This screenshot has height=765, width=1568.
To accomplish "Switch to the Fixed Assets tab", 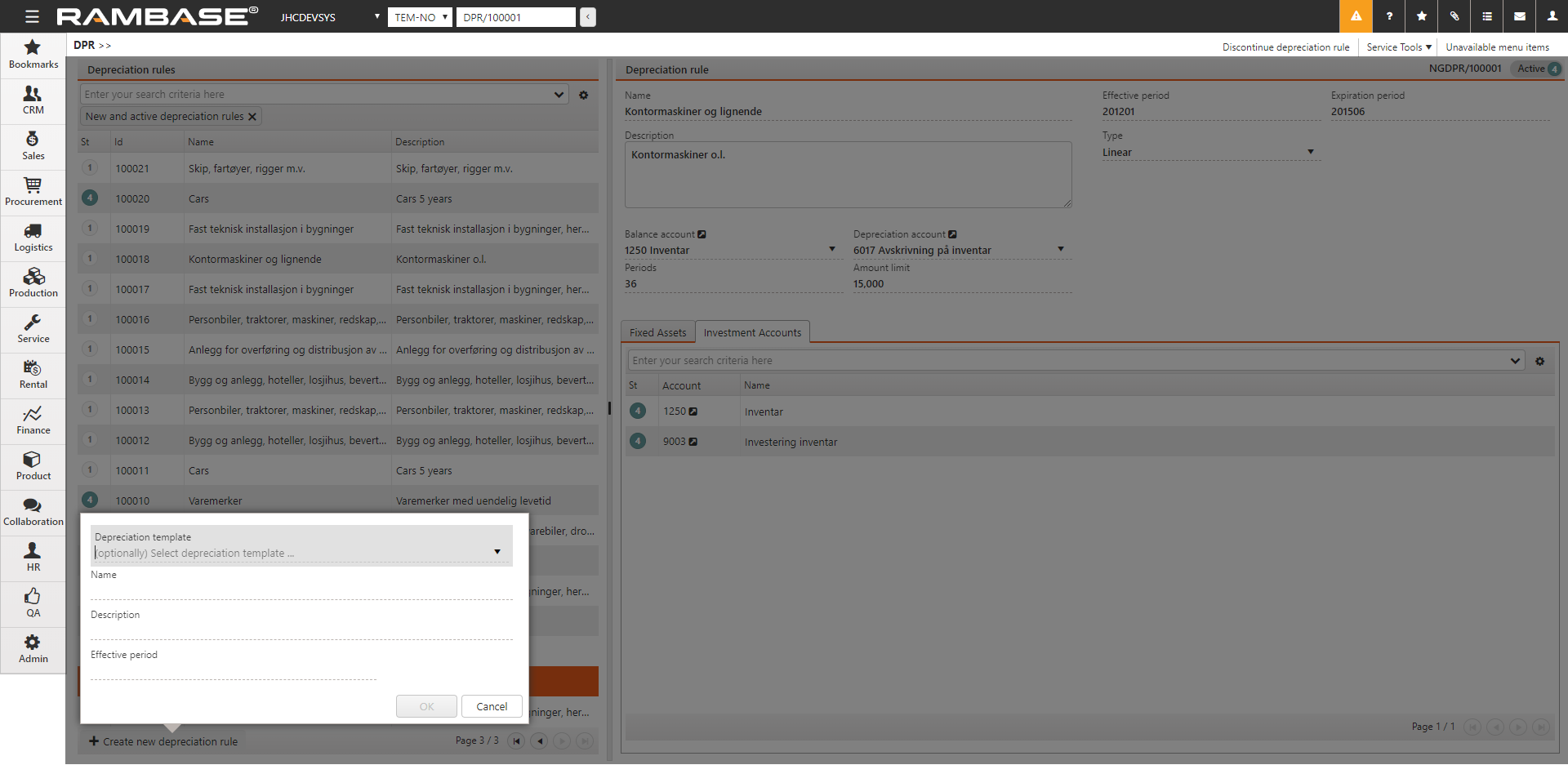I will [x=657, y=332].
